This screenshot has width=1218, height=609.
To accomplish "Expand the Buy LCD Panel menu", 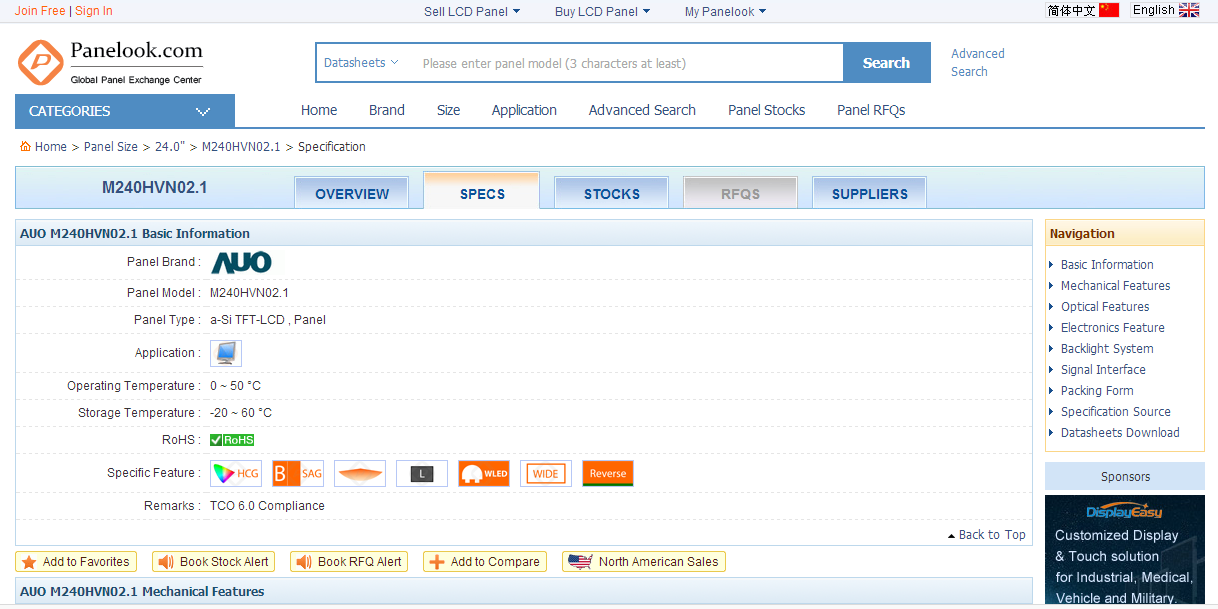I will 602,12.
